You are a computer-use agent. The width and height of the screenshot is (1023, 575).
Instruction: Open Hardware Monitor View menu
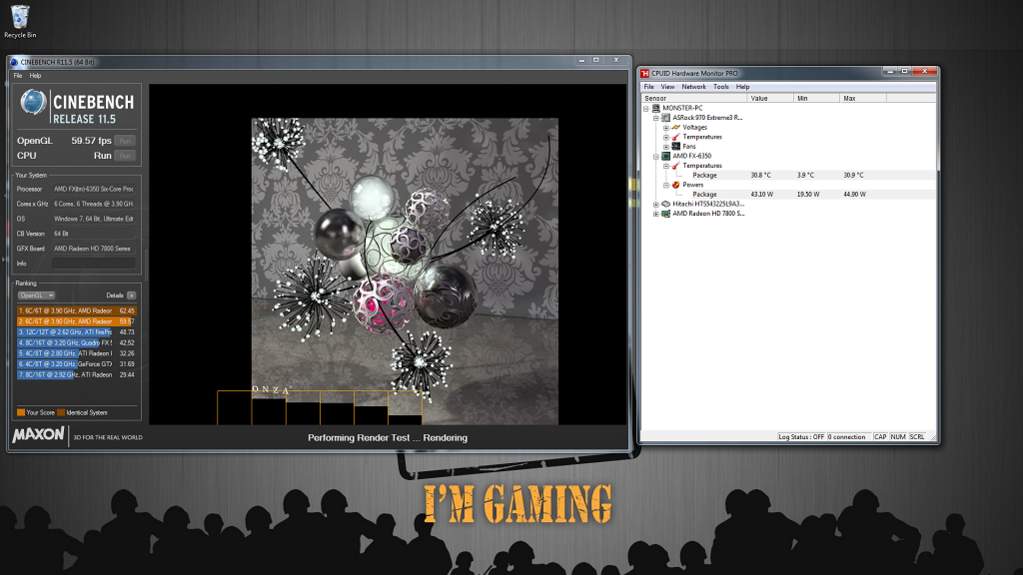point(667,87)
